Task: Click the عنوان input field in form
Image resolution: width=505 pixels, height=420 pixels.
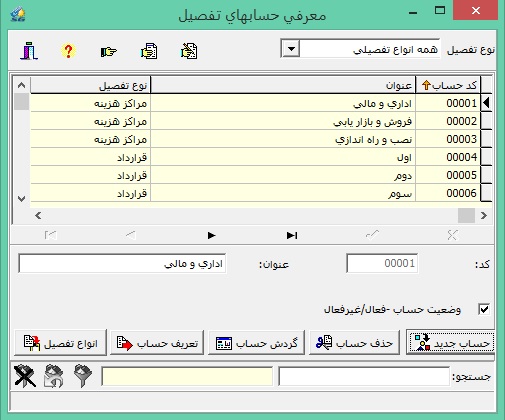Action: click(x=122, y=264)
